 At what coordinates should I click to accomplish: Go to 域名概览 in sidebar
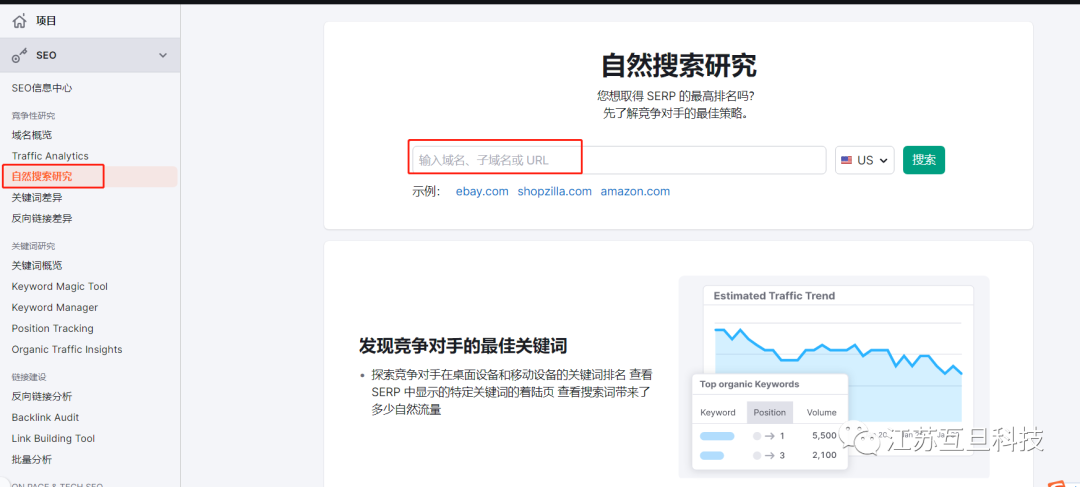32,135
